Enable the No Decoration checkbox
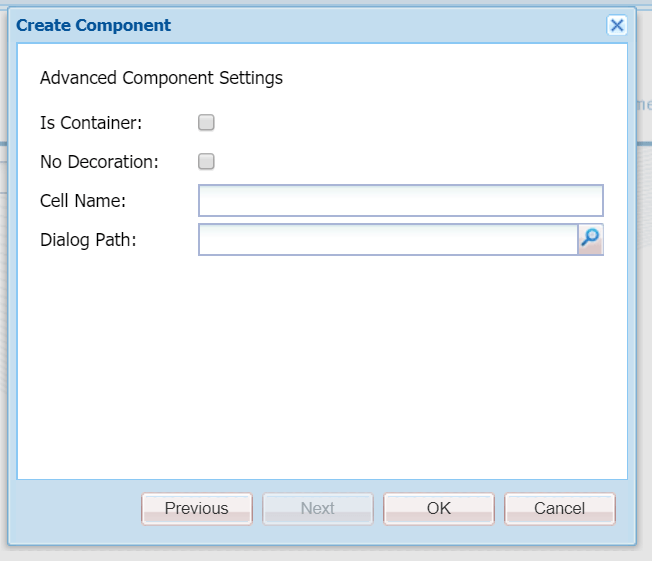This screenshot has height=561, width=652. click(206, 161)
